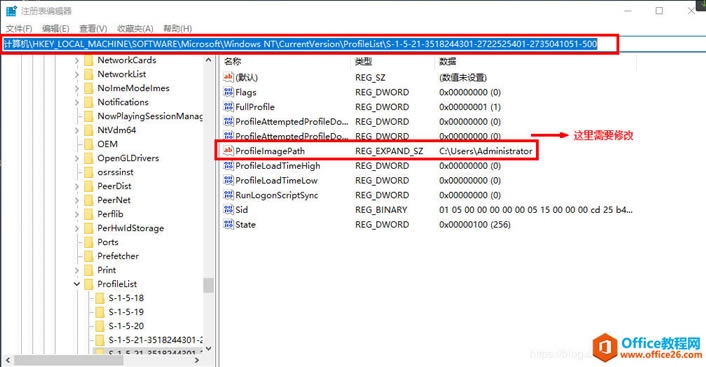Click the 0x00000100 (256) data cell

pyautogui.click(x=475, y=225)
